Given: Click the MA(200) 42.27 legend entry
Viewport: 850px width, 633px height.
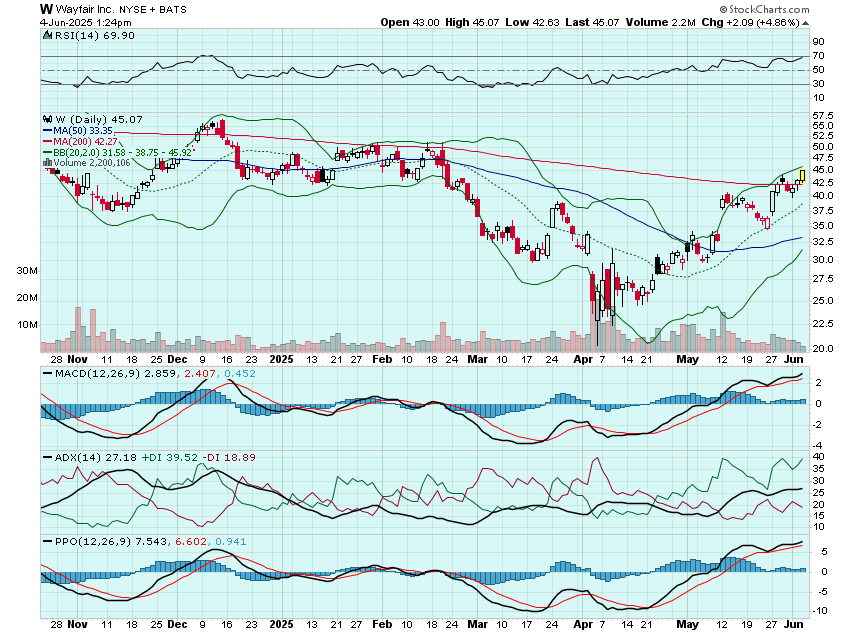Looking at the screenshot, I should point(85,141).
